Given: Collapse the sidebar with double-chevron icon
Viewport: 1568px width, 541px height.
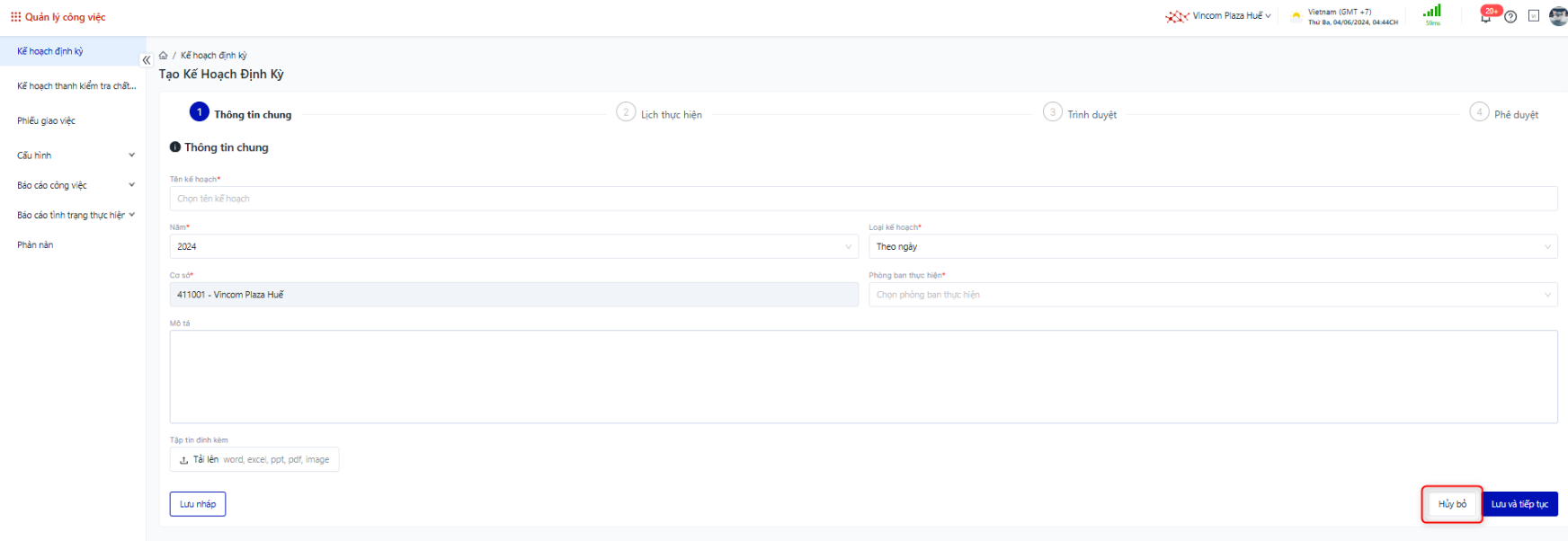Looking at the screenshot, I should (147, 60).
